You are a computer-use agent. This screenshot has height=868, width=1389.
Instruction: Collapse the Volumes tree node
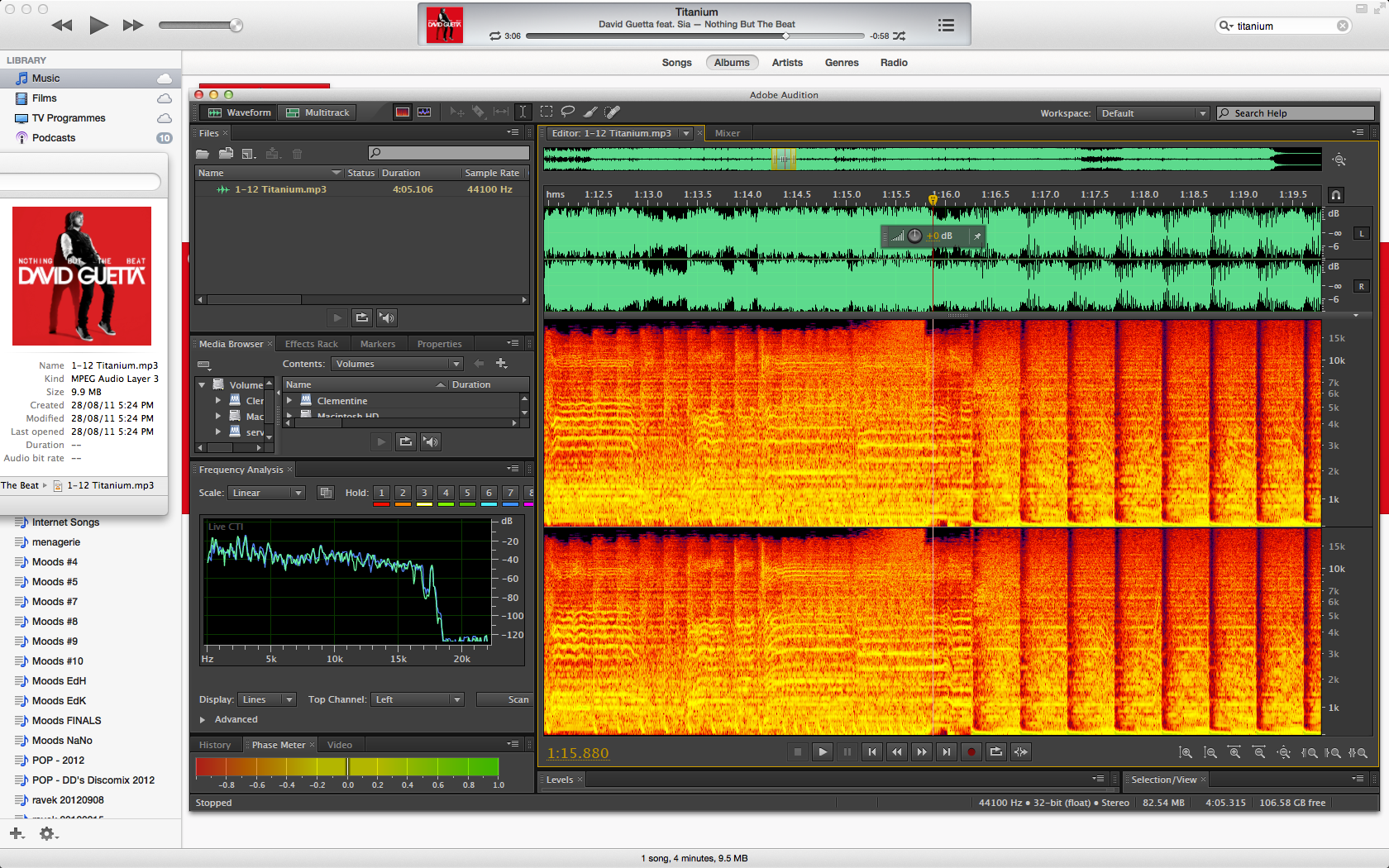coord(202,384)
